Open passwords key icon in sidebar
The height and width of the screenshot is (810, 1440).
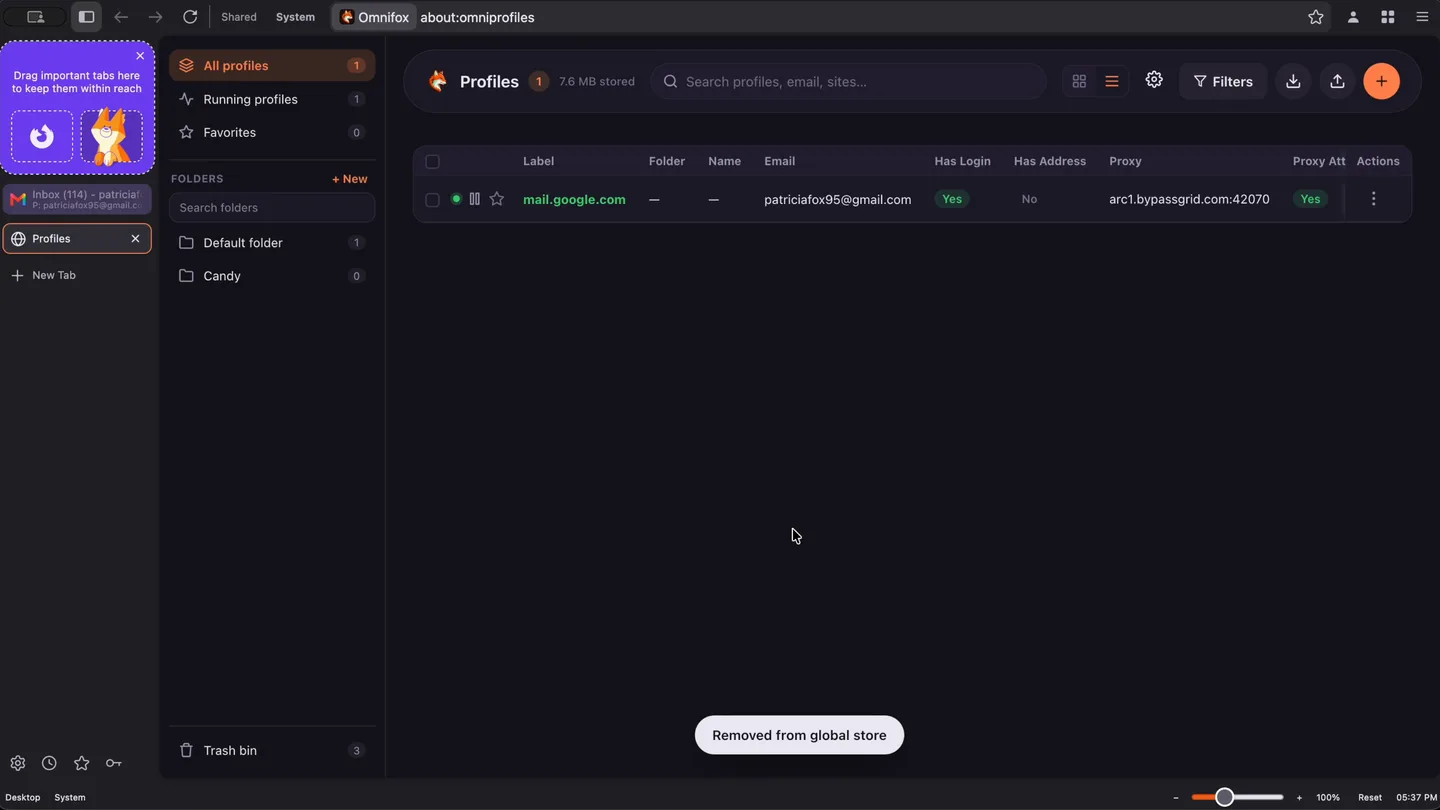(114, 763)
